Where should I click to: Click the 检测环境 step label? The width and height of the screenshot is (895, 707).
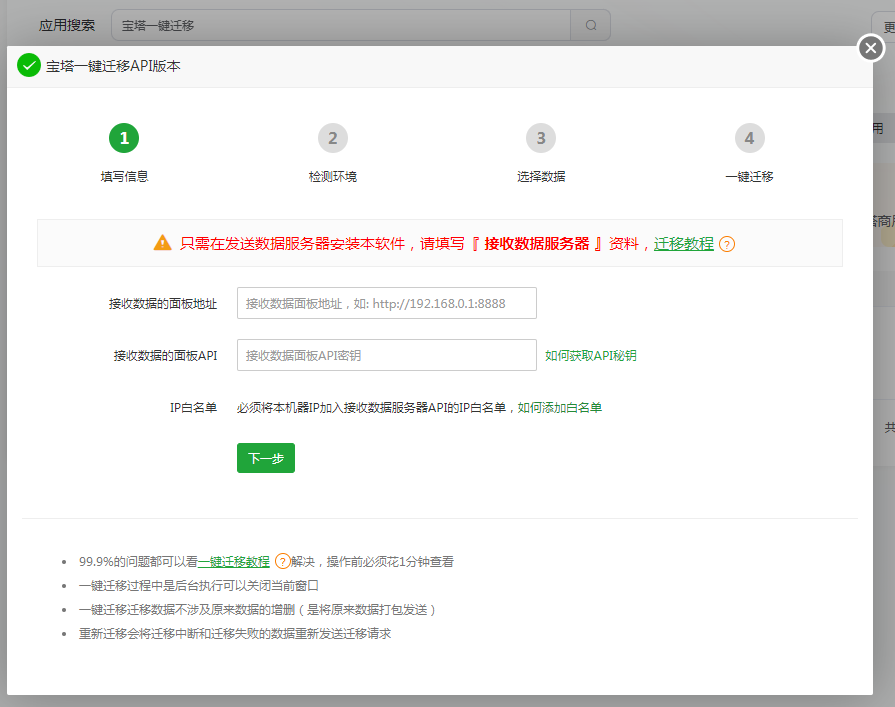tap(332, 177)
